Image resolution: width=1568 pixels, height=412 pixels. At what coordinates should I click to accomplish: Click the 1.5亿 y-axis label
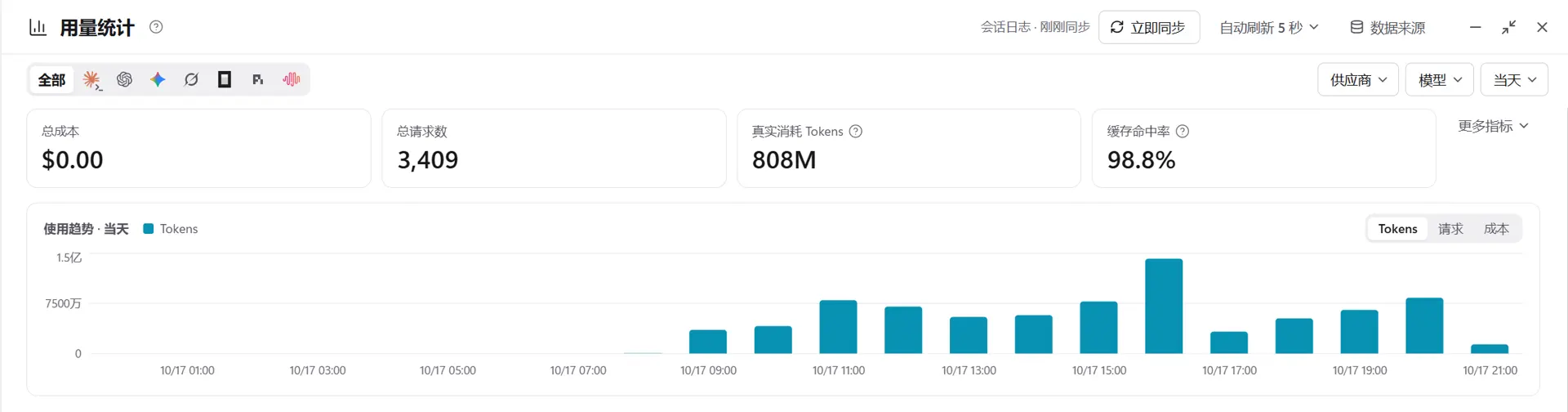point(69,257)
